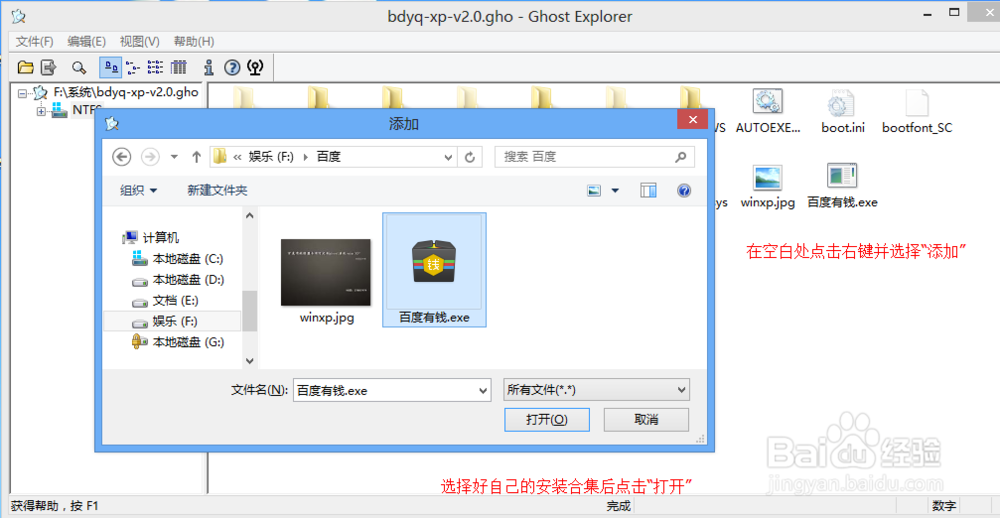The width and height of the screenshot is (1000, 518).
Task: Open the 编辑(E) menu
Action: click(87, 41)
